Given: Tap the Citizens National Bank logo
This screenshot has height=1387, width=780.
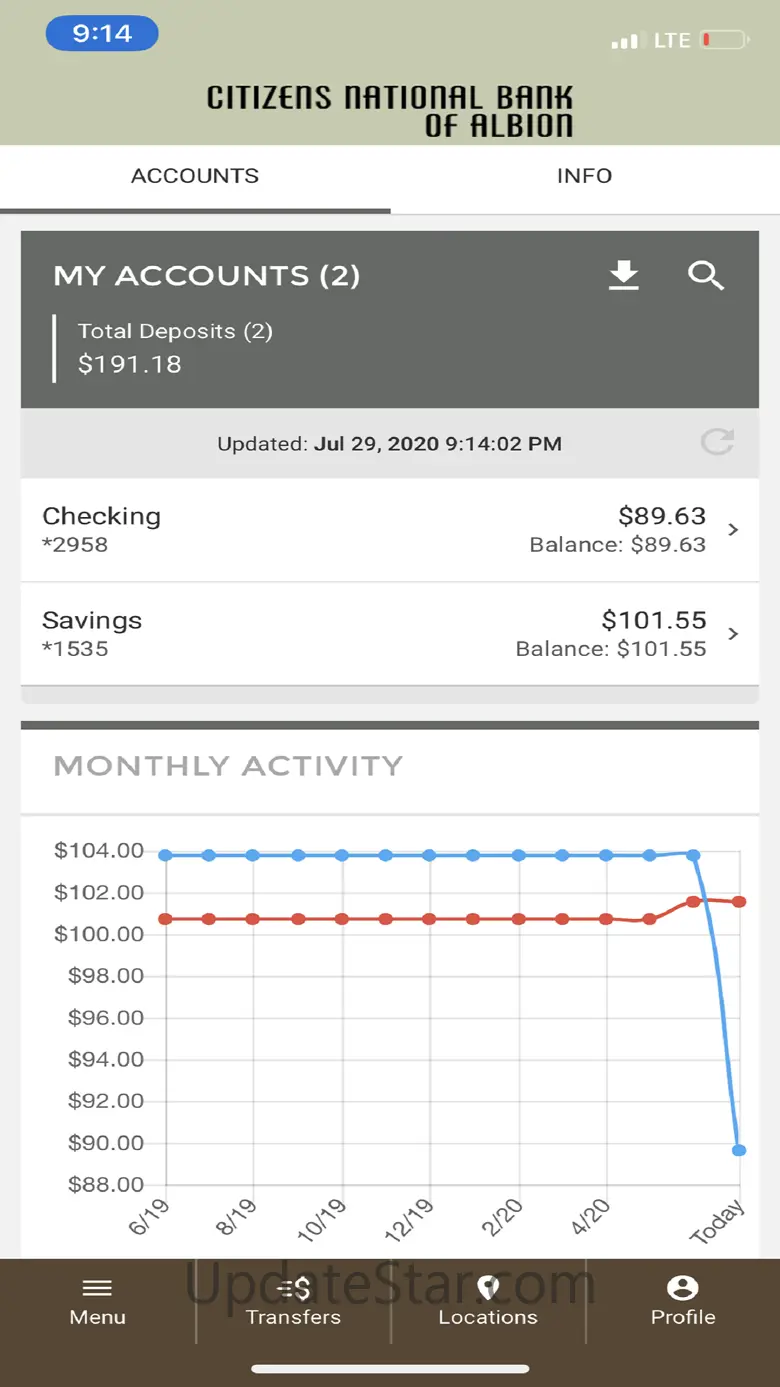Looking at the screenshot, I should tap(390, 110).
